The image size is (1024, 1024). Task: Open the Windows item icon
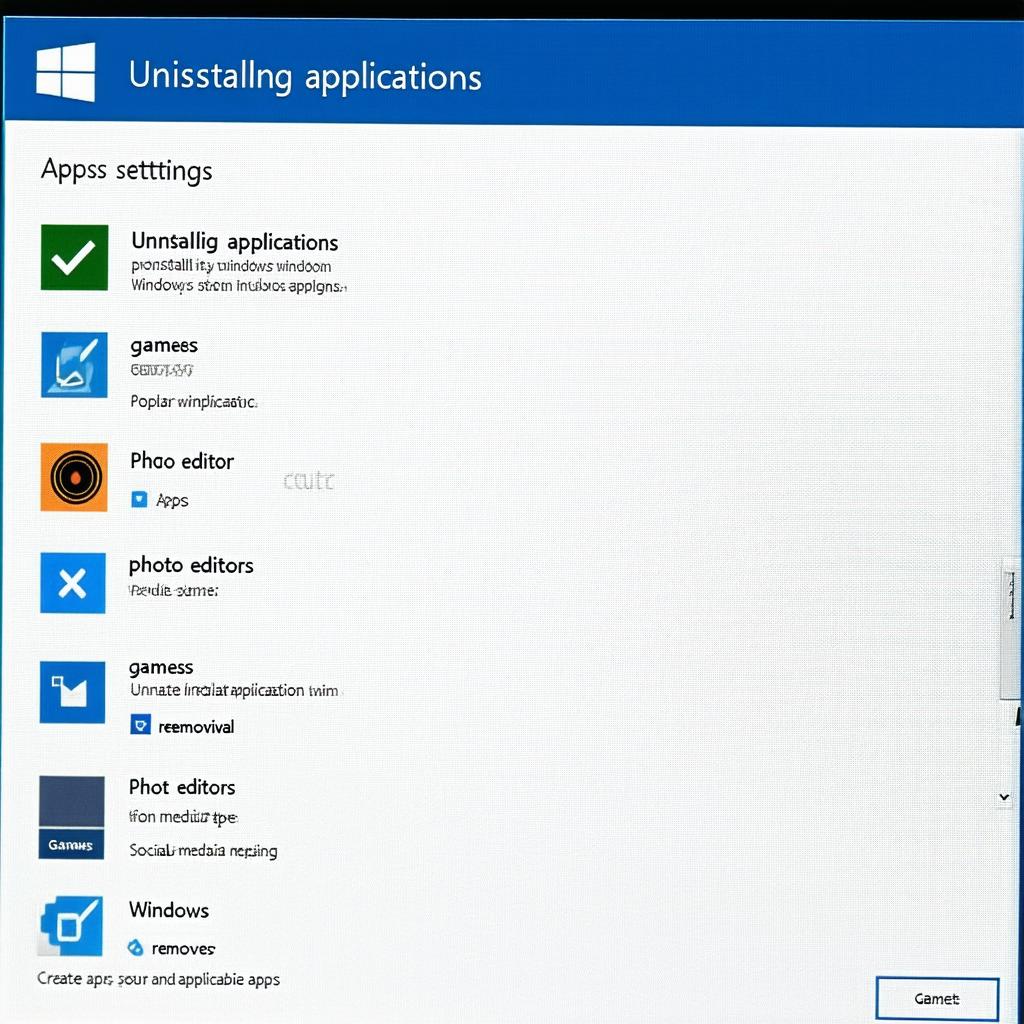click(71, 926)
